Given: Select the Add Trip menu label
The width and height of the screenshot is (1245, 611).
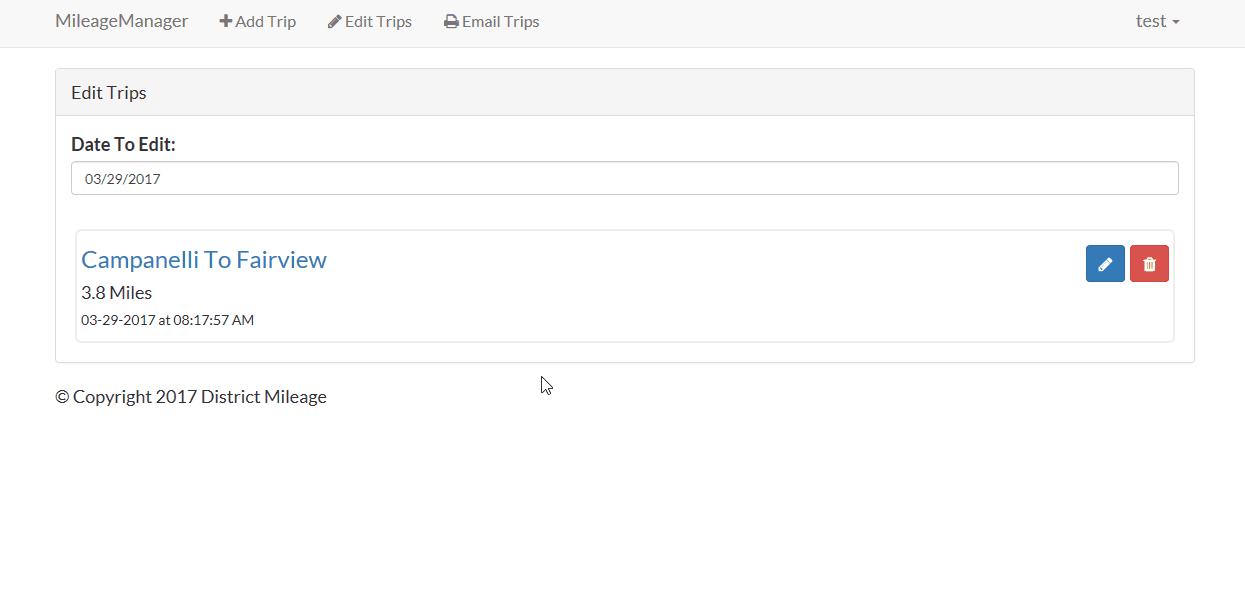Looking at the screenshot, I should (266, 21).
